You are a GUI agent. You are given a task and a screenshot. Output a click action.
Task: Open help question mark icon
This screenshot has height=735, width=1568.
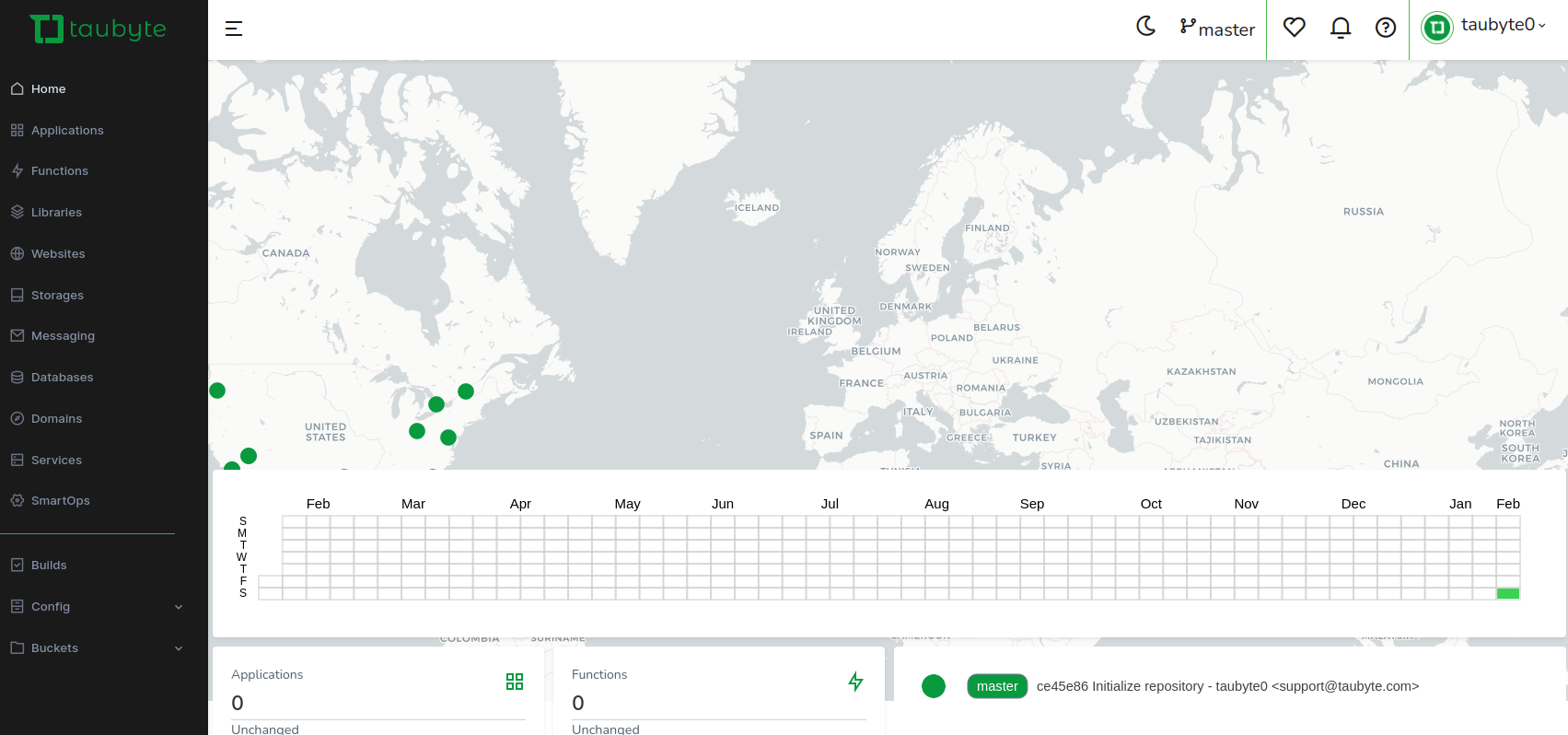1385,28
